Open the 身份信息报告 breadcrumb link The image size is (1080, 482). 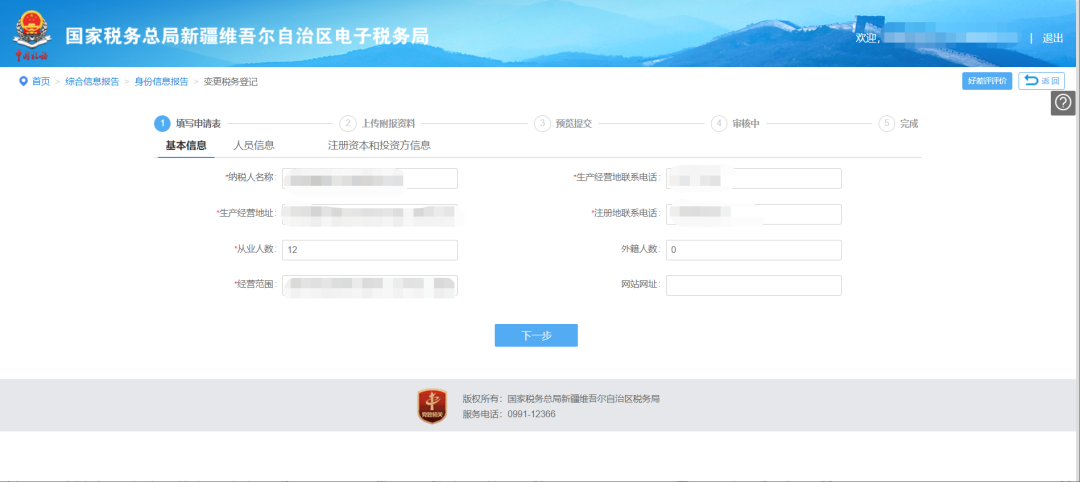[x=161, y=82]
